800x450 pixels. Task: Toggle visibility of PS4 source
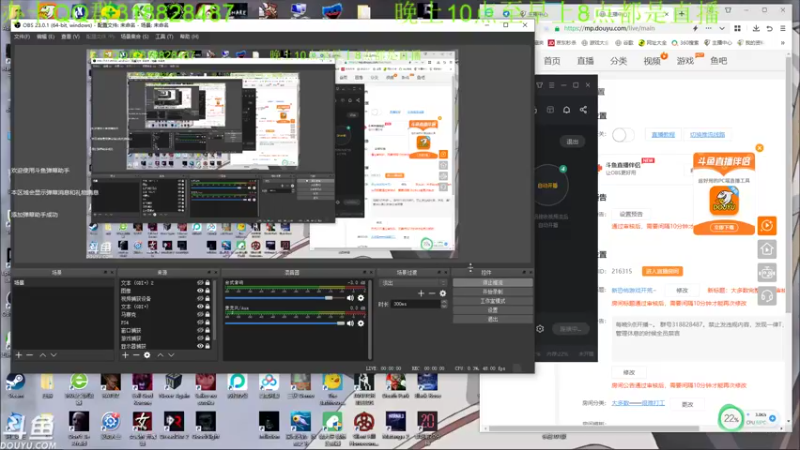point(200,322)
